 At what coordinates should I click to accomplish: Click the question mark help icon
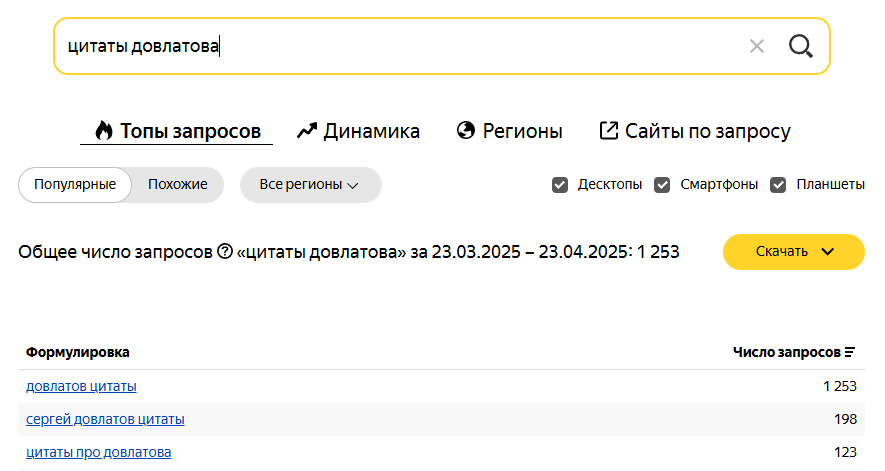click(225, 251)
